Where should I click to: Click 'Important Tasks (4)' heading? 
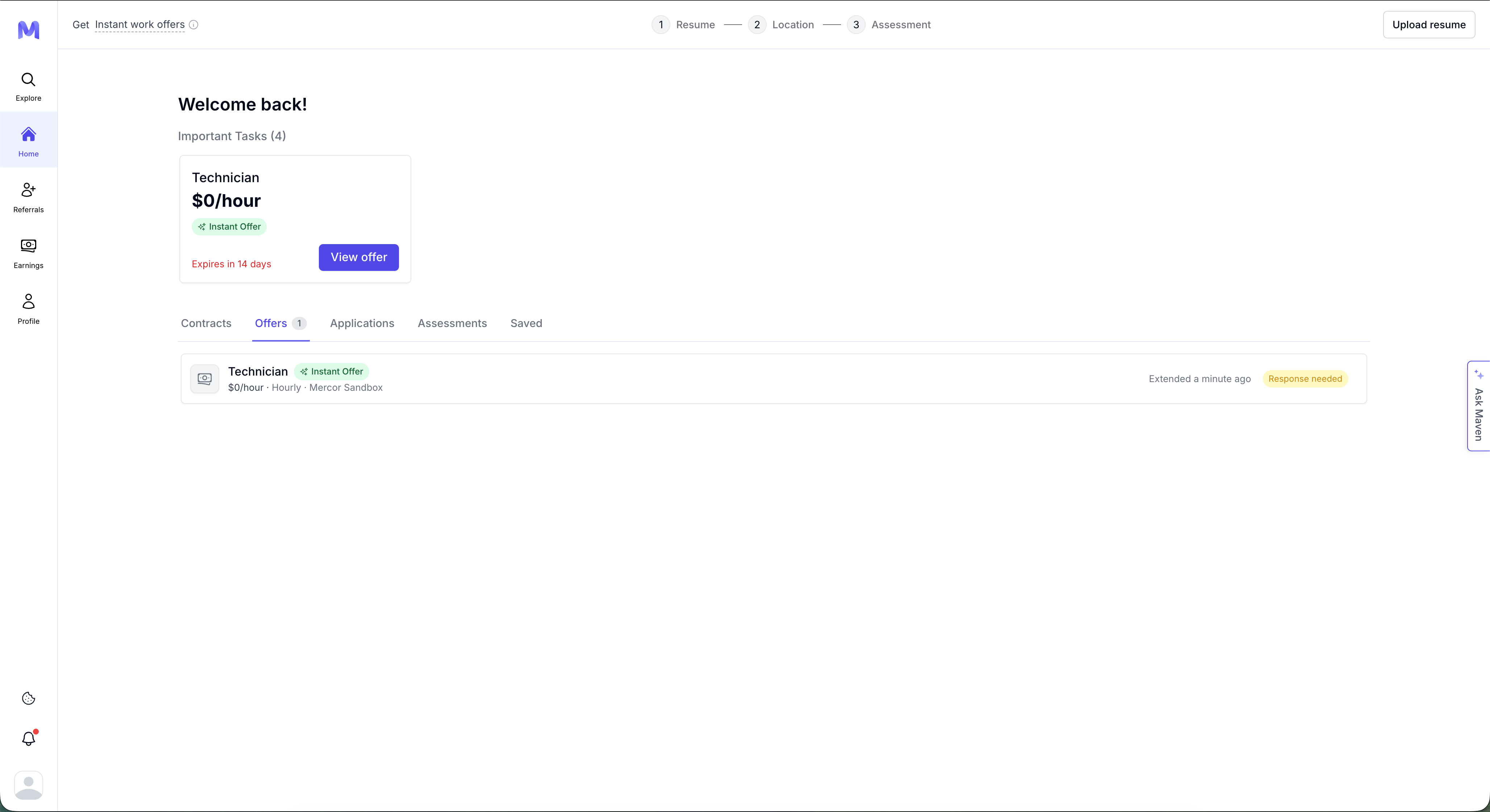tap(232, 137)
